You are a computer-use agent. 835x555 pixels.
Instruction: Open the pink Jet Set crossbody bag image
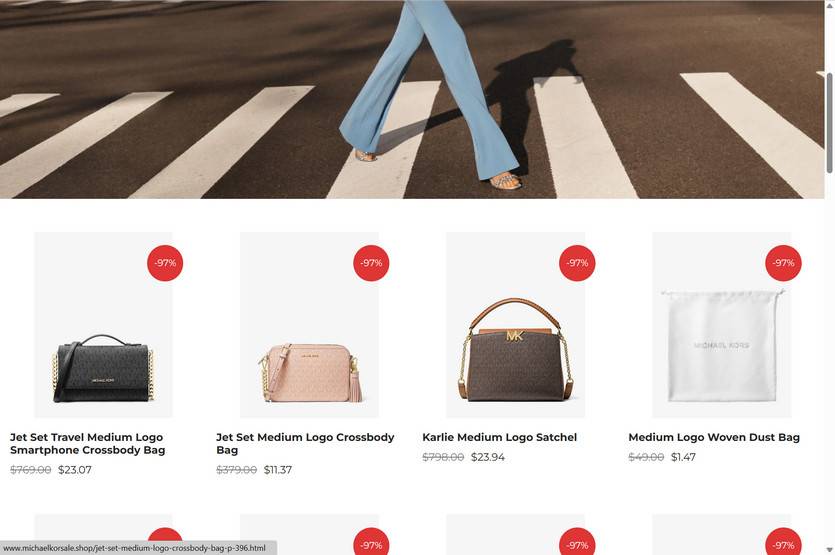[309, 325]
